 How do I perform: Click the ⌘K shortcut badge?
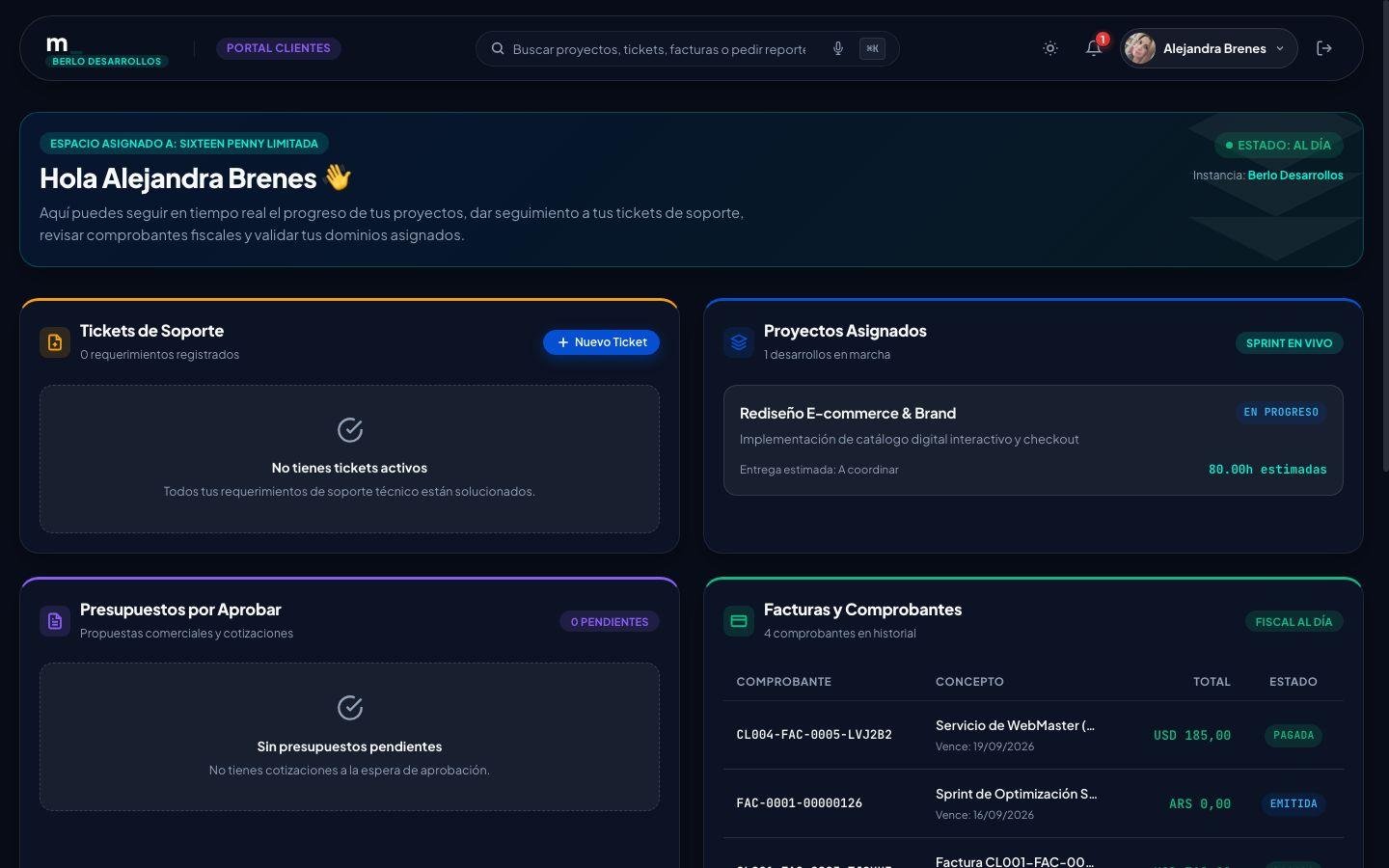(x=872, y=48)
